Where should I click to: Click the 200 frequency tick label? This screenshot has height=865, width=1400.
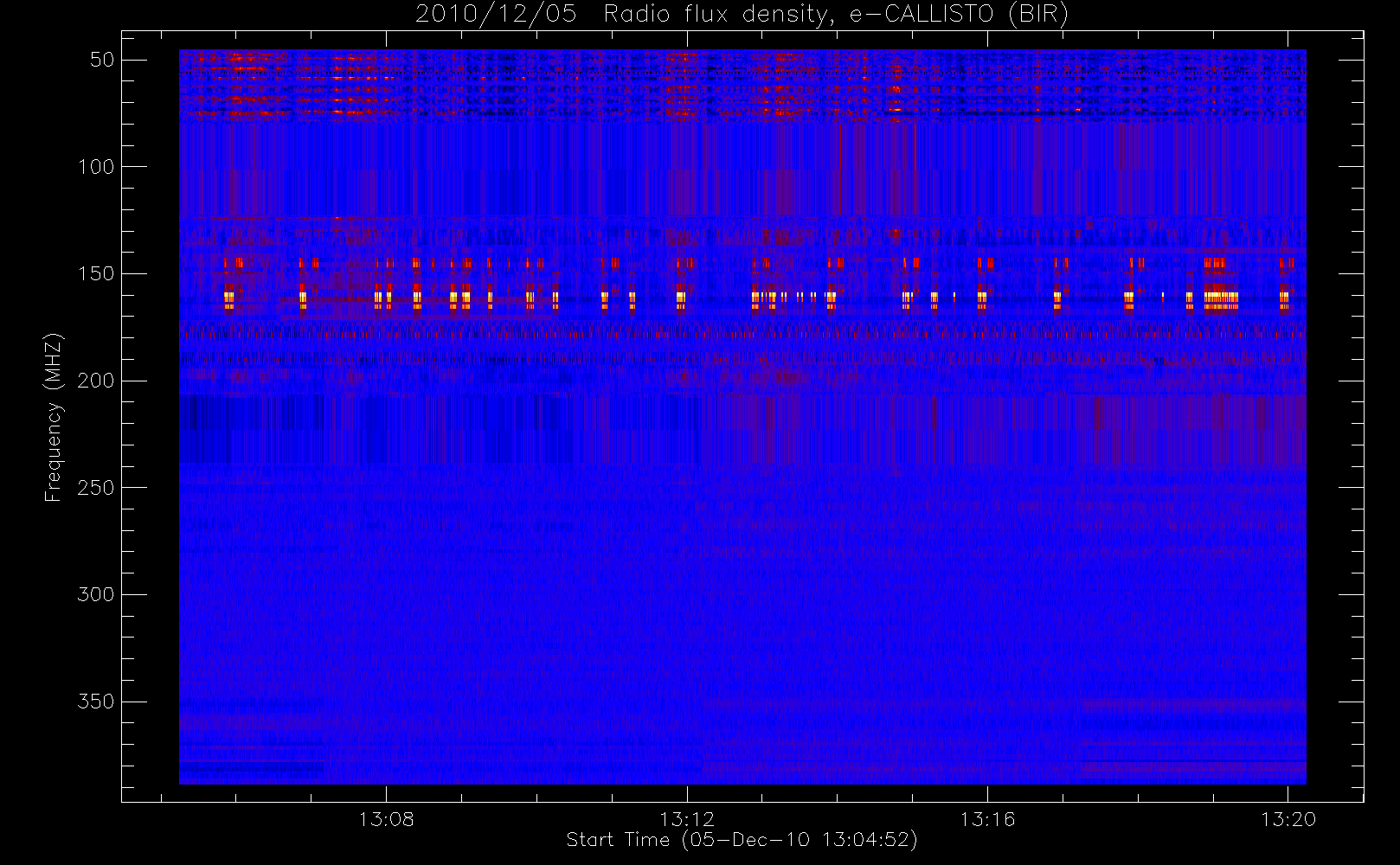point(96,381)
